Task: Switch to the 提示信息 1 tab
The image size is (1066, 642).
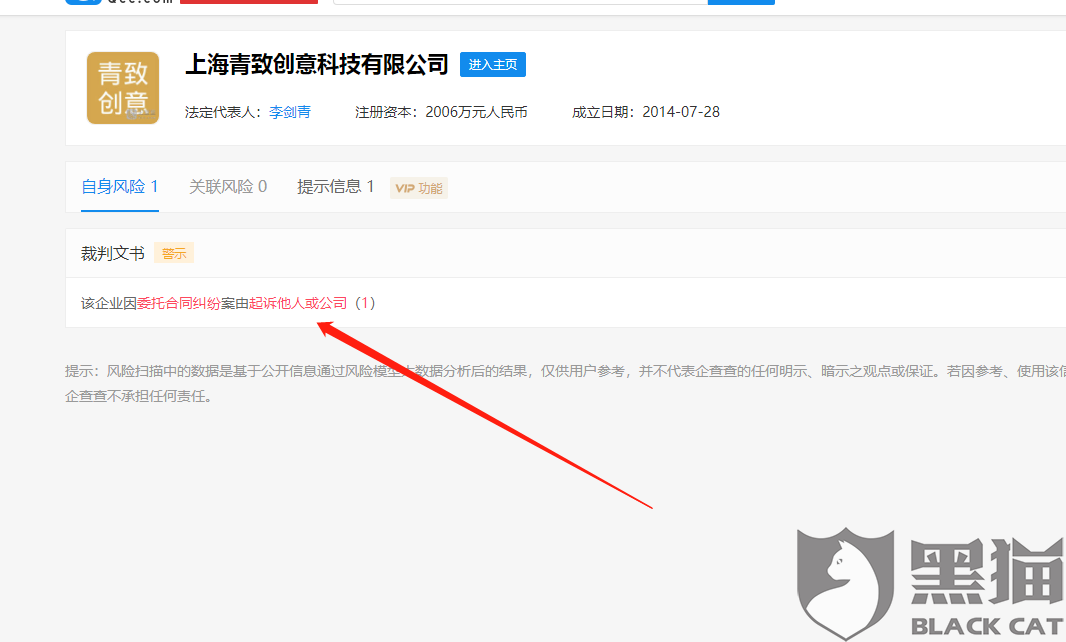Action: 335,186
